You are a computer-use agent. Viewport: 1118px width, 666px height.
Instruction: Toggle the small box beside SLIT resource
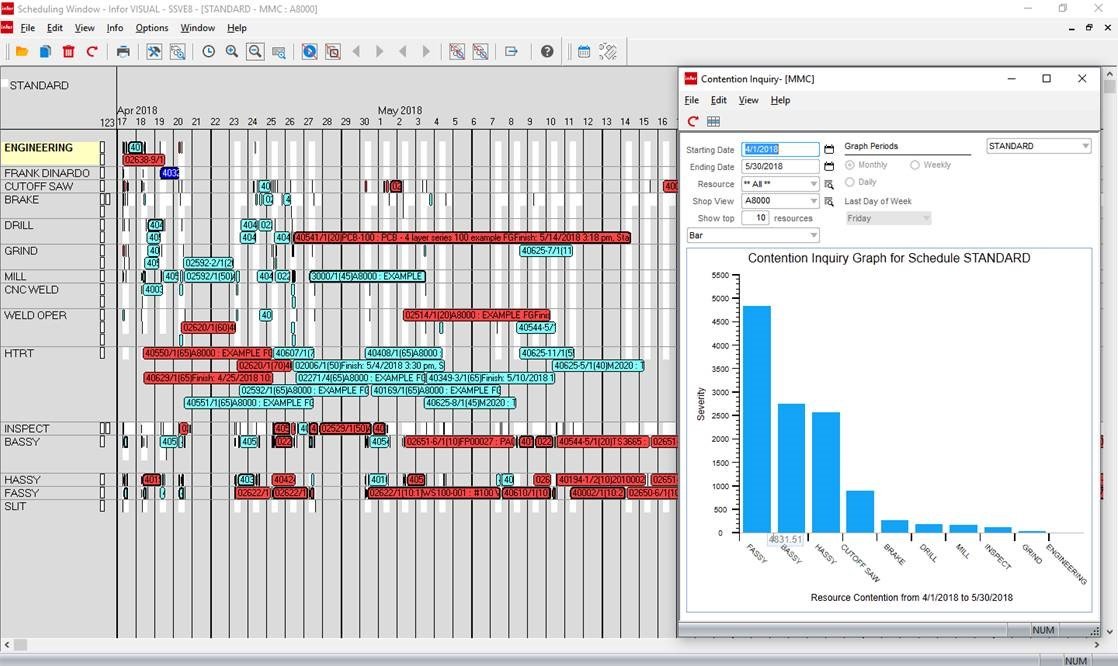pos(103,506)
